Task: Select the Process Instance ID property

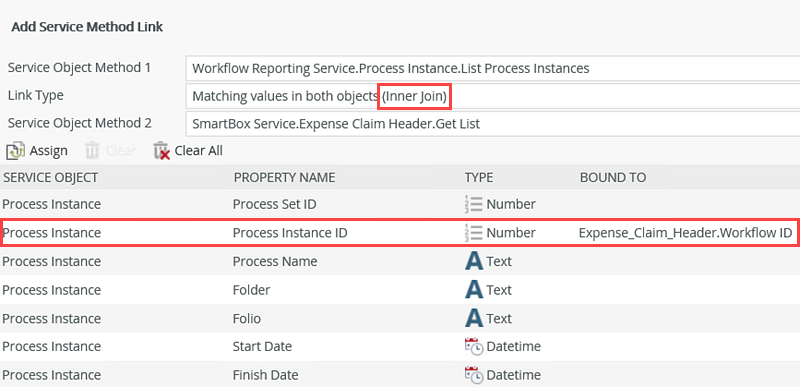Action: [x=290, y=233]
